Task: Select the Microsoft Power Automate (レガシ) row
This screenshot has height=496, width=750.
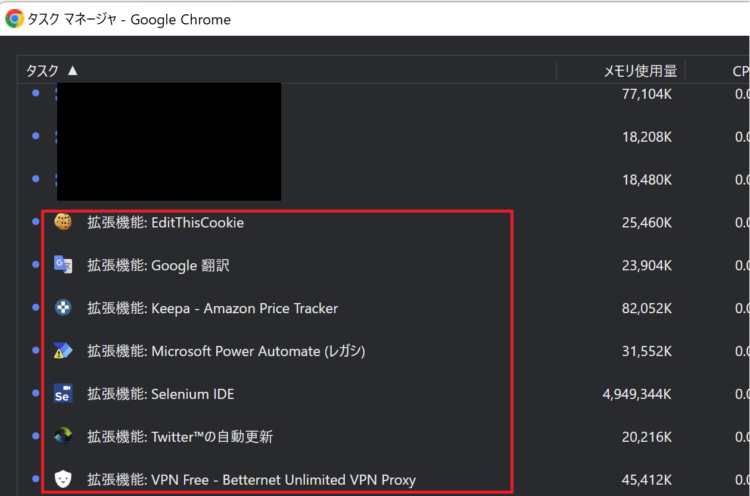Action: point(384,351)
